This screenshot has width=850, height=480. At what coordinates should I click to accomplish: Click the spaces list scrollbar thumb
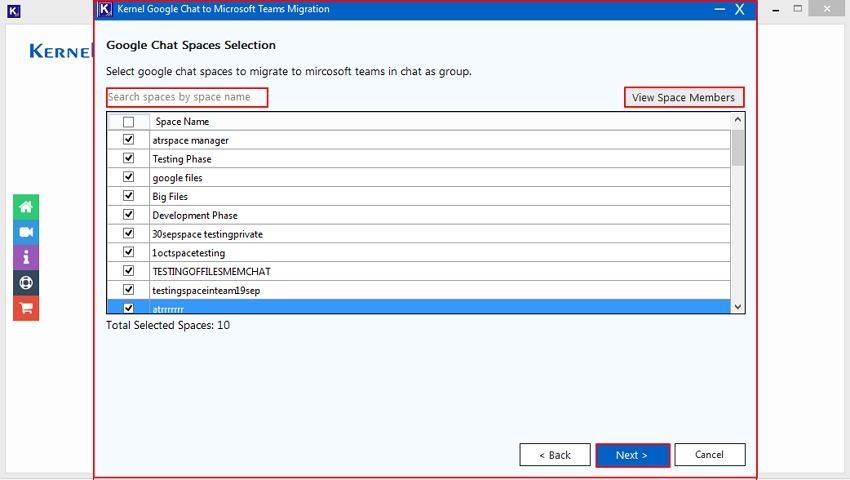(738, 148)
